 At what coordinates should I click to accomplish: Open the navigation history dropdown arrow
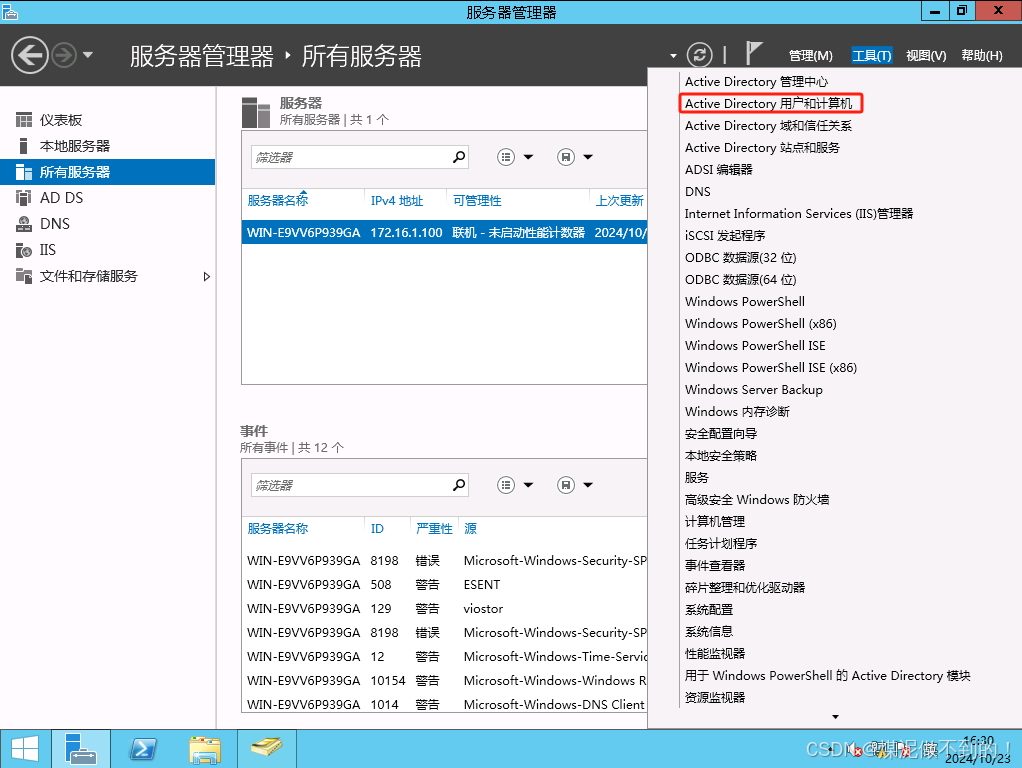[87, 55]
